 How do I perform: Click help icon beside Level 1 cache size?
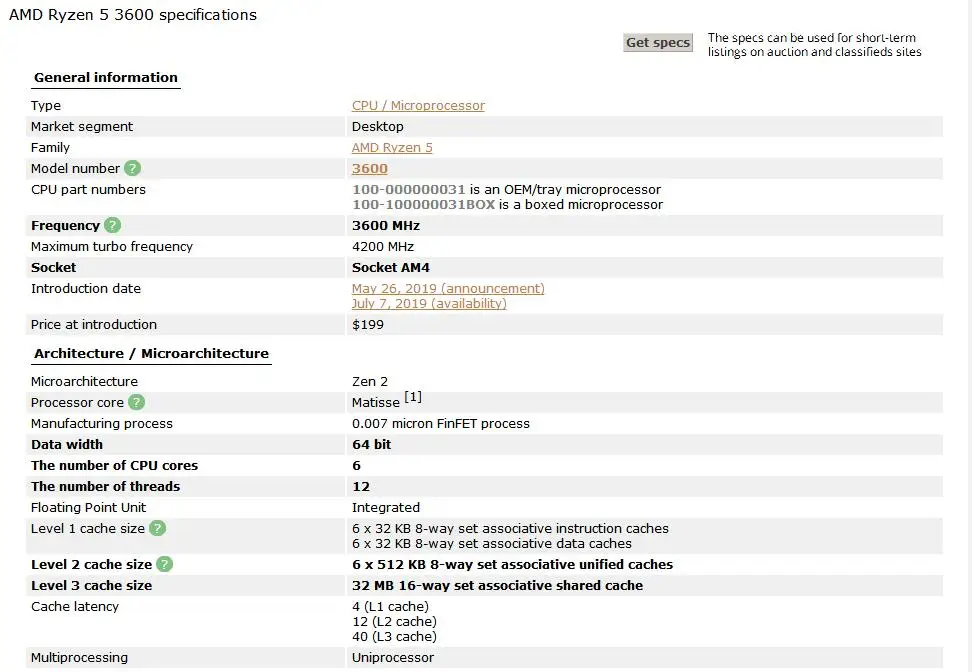click(x=157, y=528)
